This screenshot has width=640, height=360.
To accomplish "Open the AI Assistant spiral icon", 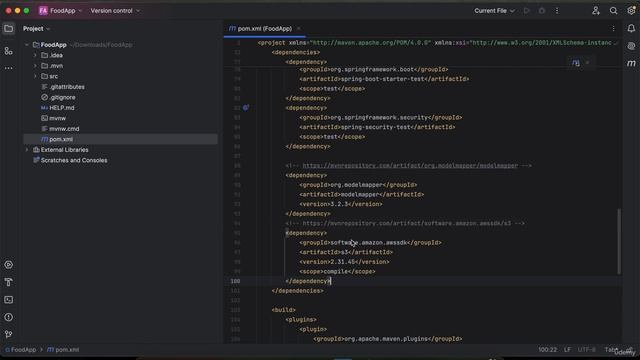I will (631, 46).
